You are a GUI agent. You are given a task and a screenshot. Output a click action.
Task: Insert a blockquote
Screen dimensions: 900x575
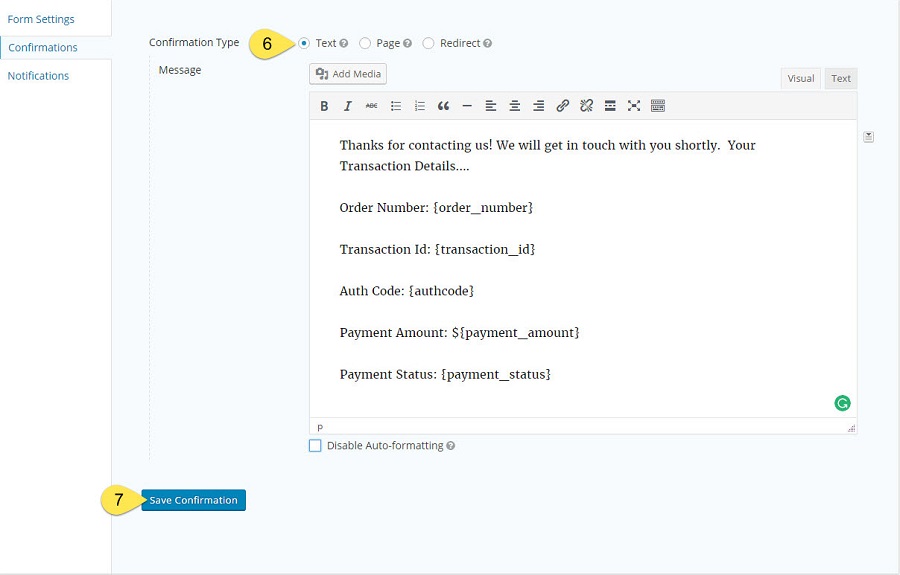[443, 106]
